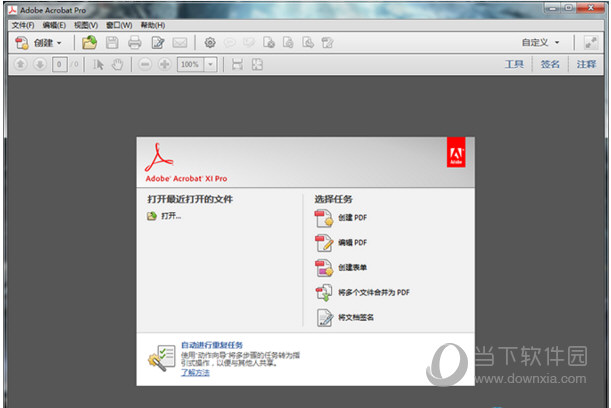Open the 自定义 dropdown
The width and height of the screenshot is (611, 408).
540,42
